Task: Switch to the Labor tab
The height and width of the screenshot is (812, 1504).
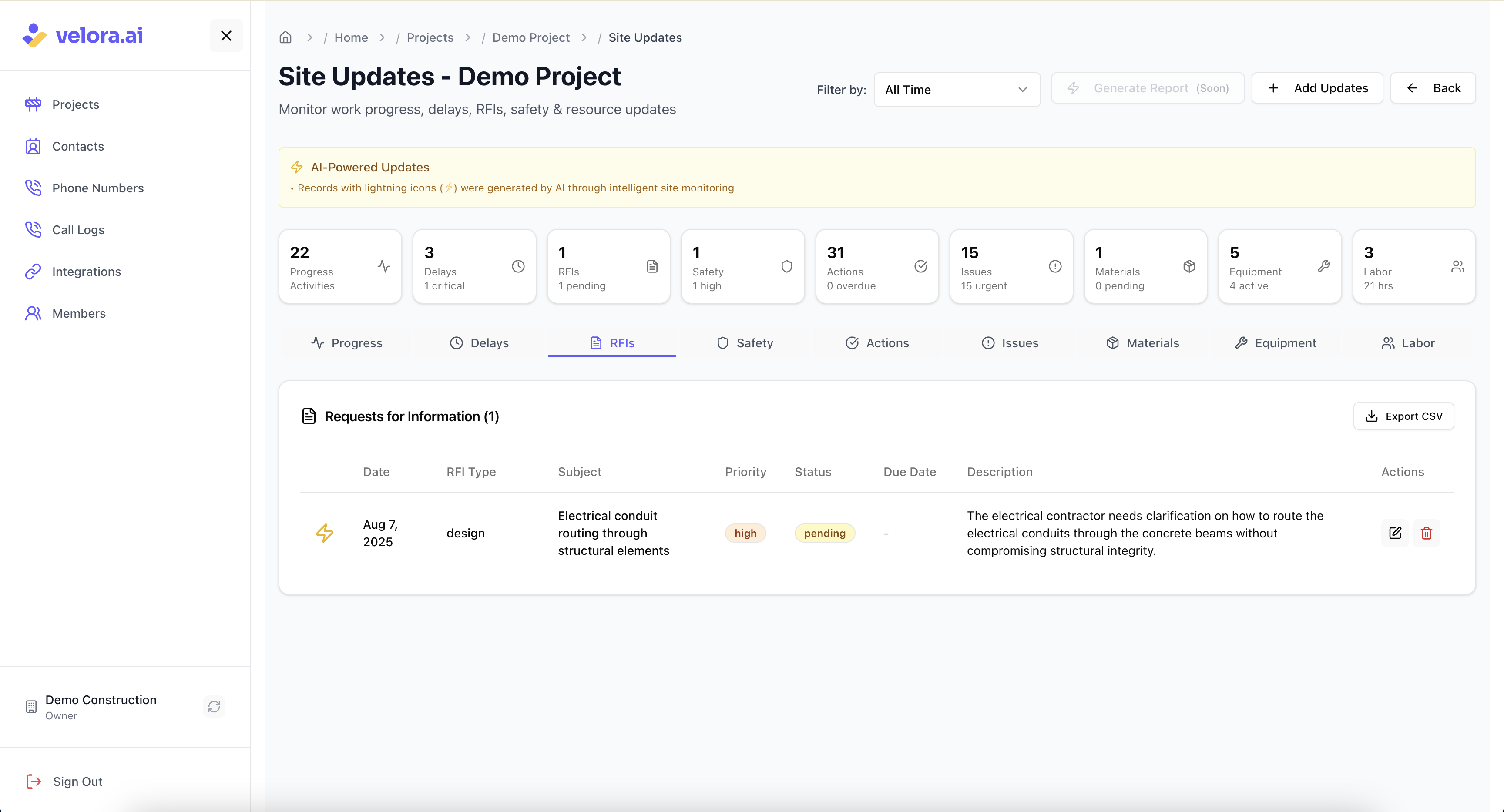Action: click(x=1408, y=343)
